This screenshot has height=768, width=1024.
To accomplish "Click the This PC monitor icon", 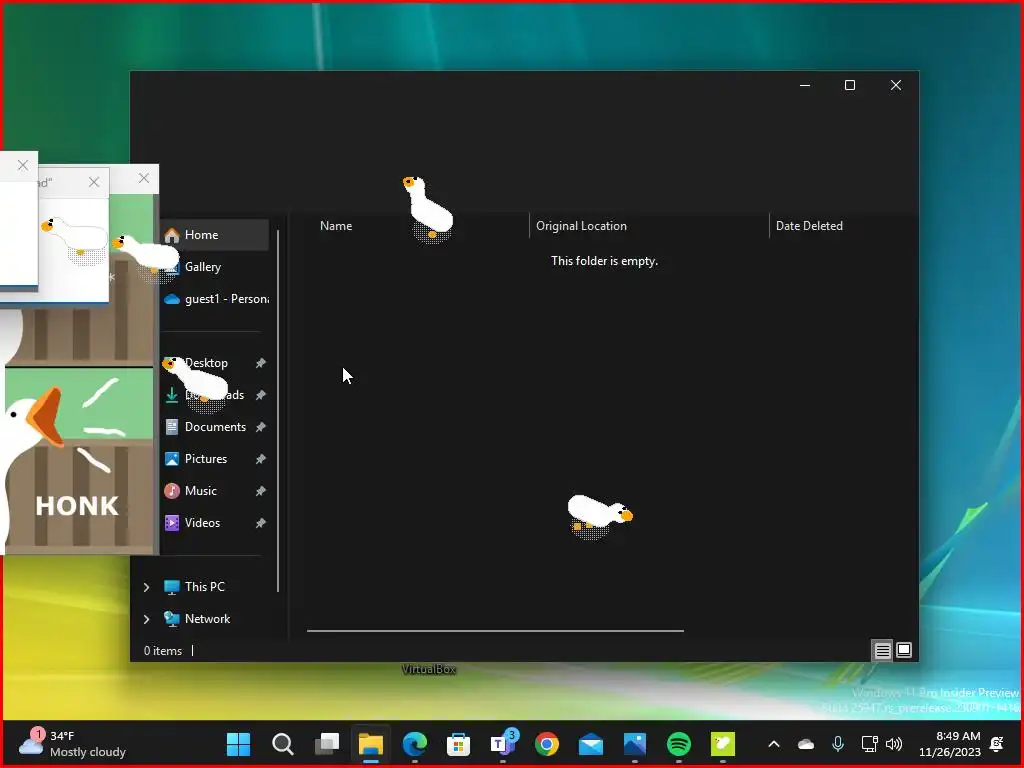I will tap(172, 587).
